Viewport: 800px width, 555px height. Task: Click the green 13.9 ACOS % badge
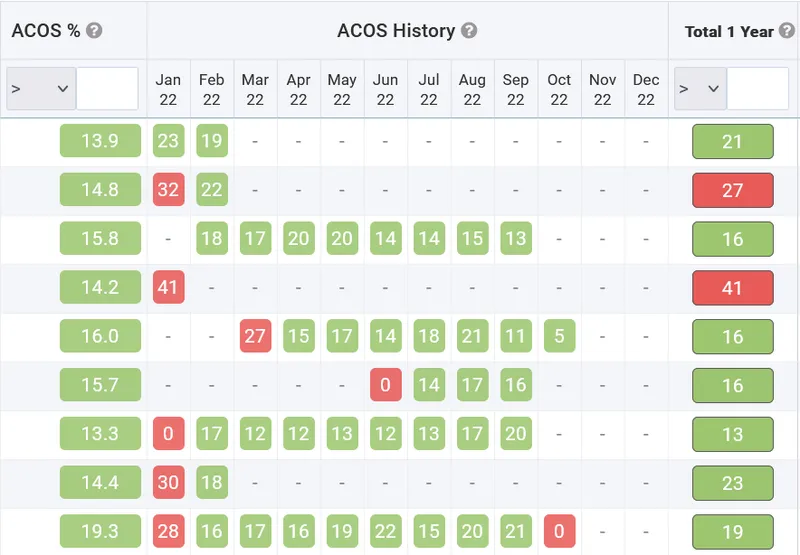tap(100, 141)
